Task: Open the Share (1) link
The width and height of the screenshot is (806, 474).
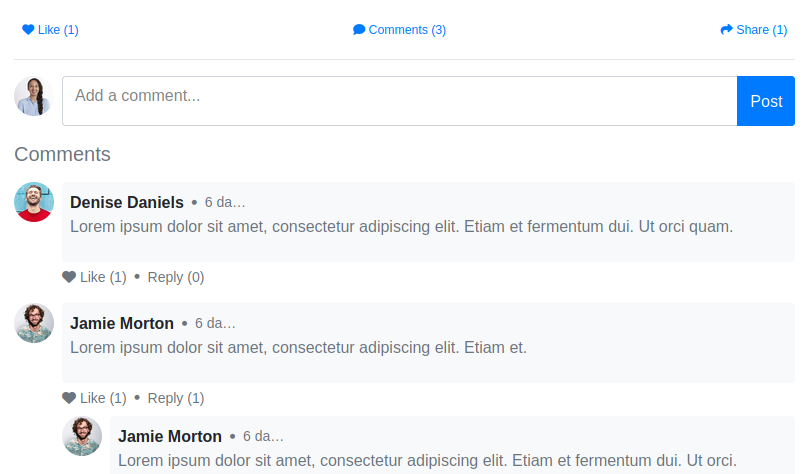Action: pyautogui.click(x=754, y=30)
